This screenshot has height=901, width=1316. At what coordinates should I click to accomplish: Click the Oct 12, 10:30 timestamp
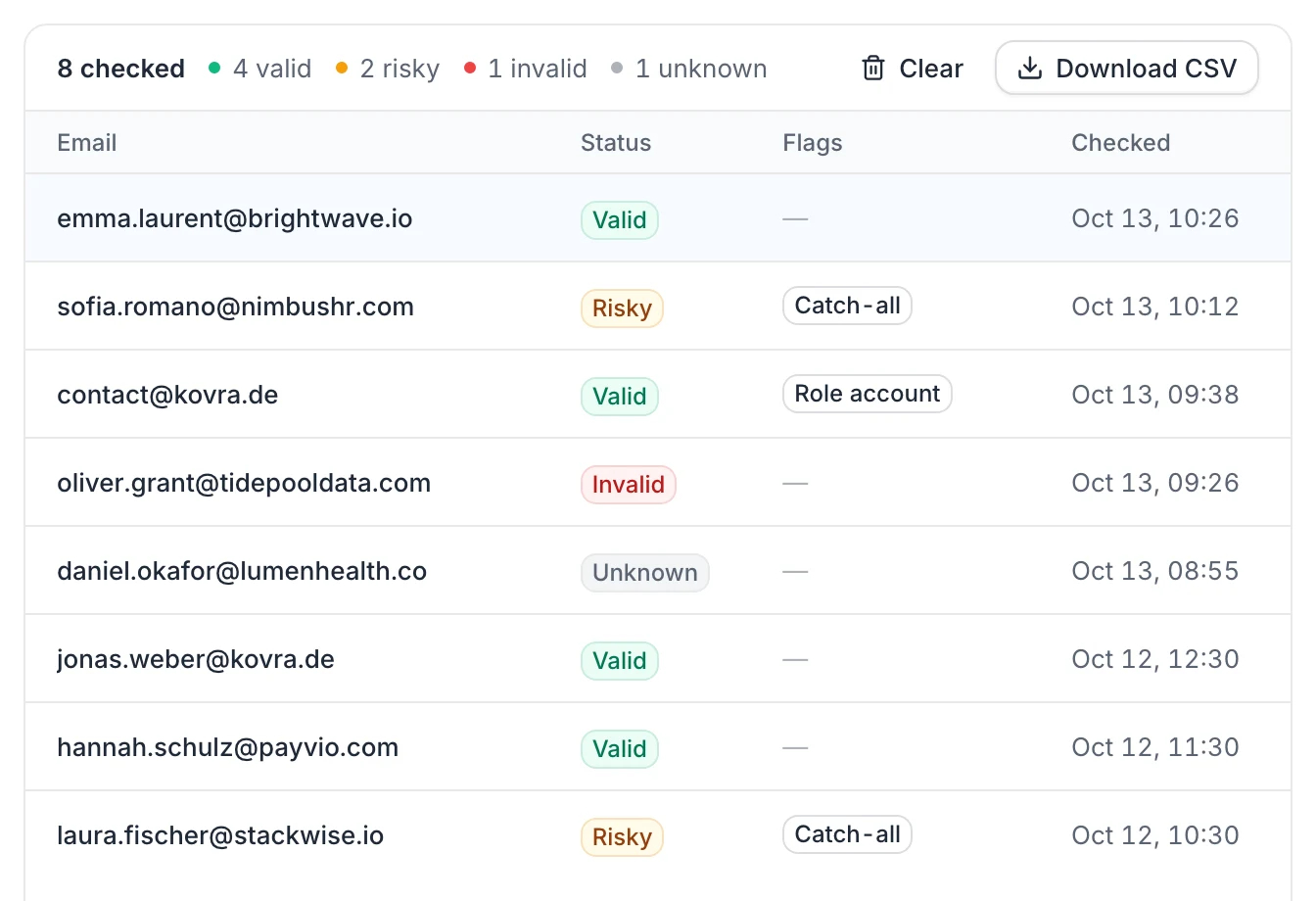[1155, 835]
